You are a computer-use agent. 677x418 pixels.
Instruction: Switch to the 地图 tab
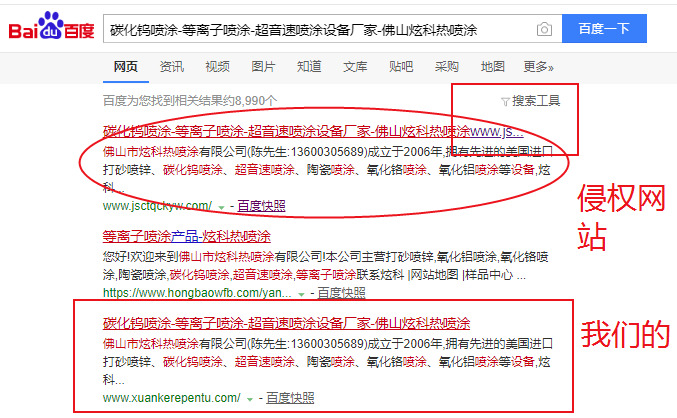[x=493, y=66]
